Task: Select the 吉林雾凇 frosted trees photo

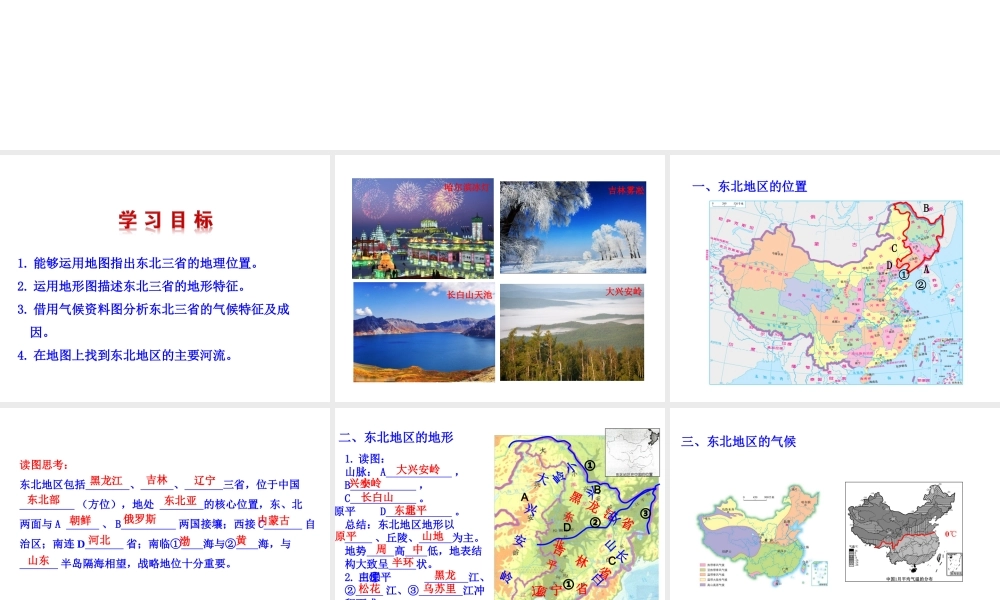Action: pyautogui.click(x=573, y=227)
